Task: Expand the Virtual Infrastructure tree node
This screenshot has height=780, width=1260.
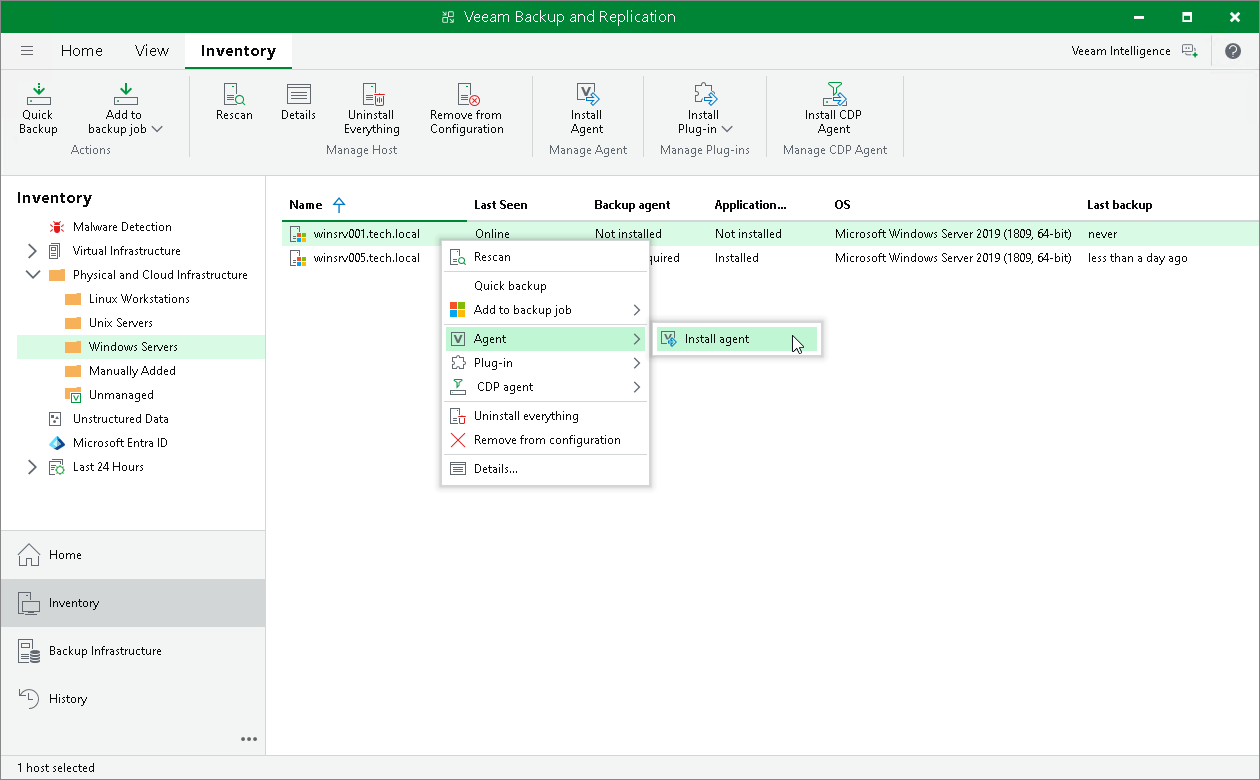Action: (x=31, y=250)
